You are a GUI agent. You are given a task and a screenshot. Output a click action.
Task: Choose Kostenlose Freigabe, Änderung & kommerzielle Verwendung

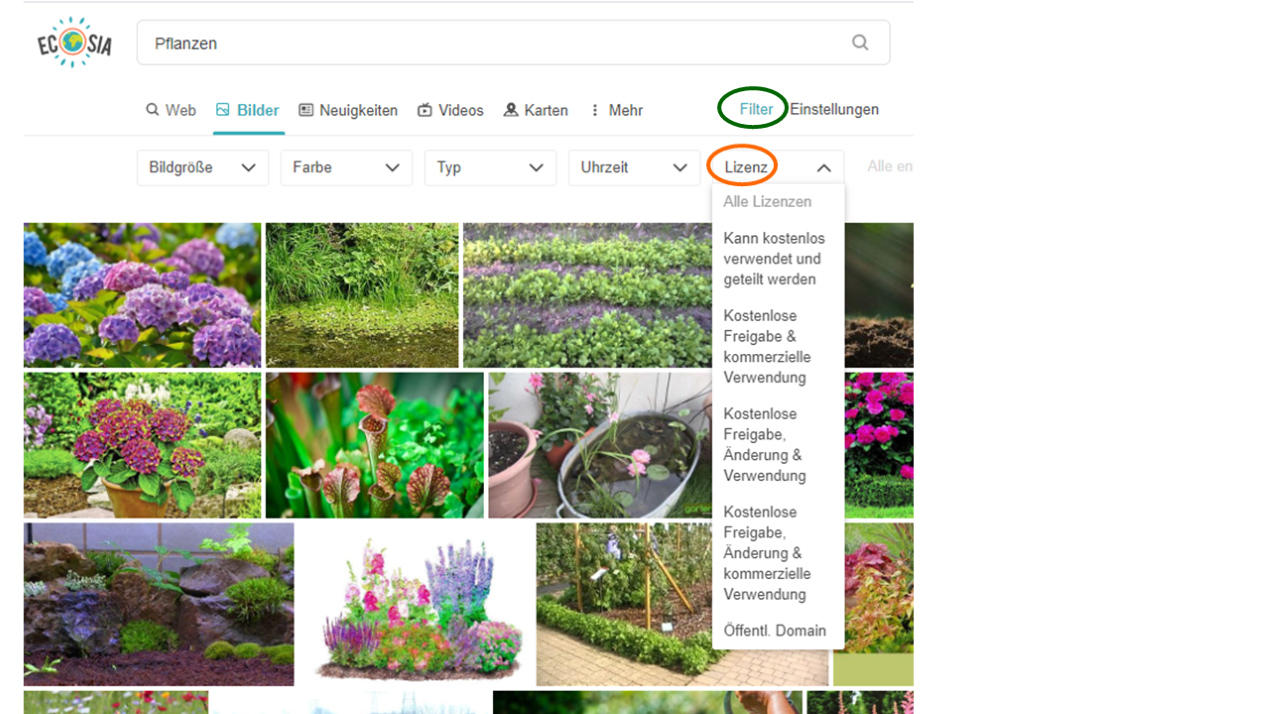[767, 553]
